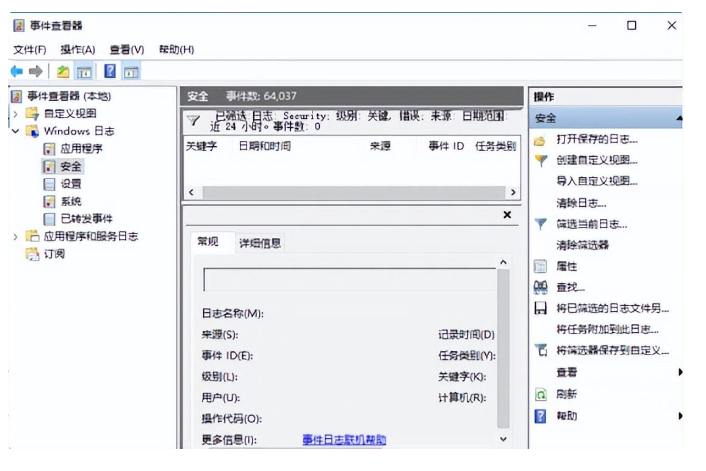
Task: Expand the 应用程序和服务日志 node
Action: (x=15, y=236)
